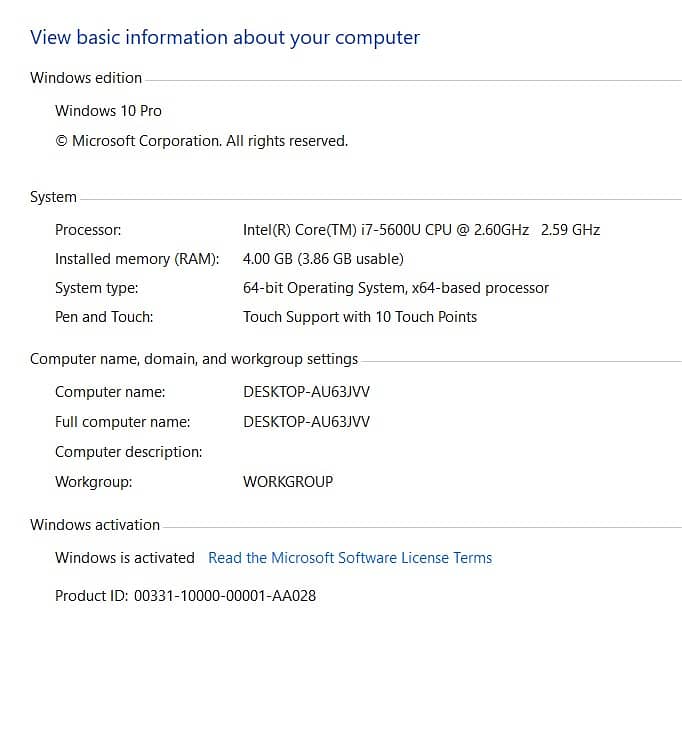This screenshot has width=682, height=746.
Task: Click the Installed memory (RAM) label
Action: pos(137,259)
